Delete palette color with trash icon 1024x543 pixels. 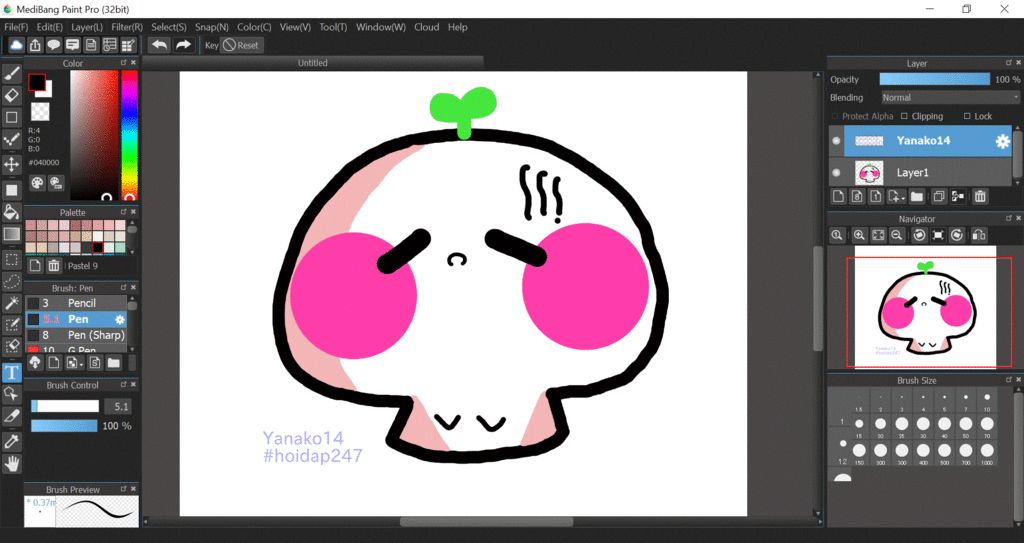tap(54, 265)
